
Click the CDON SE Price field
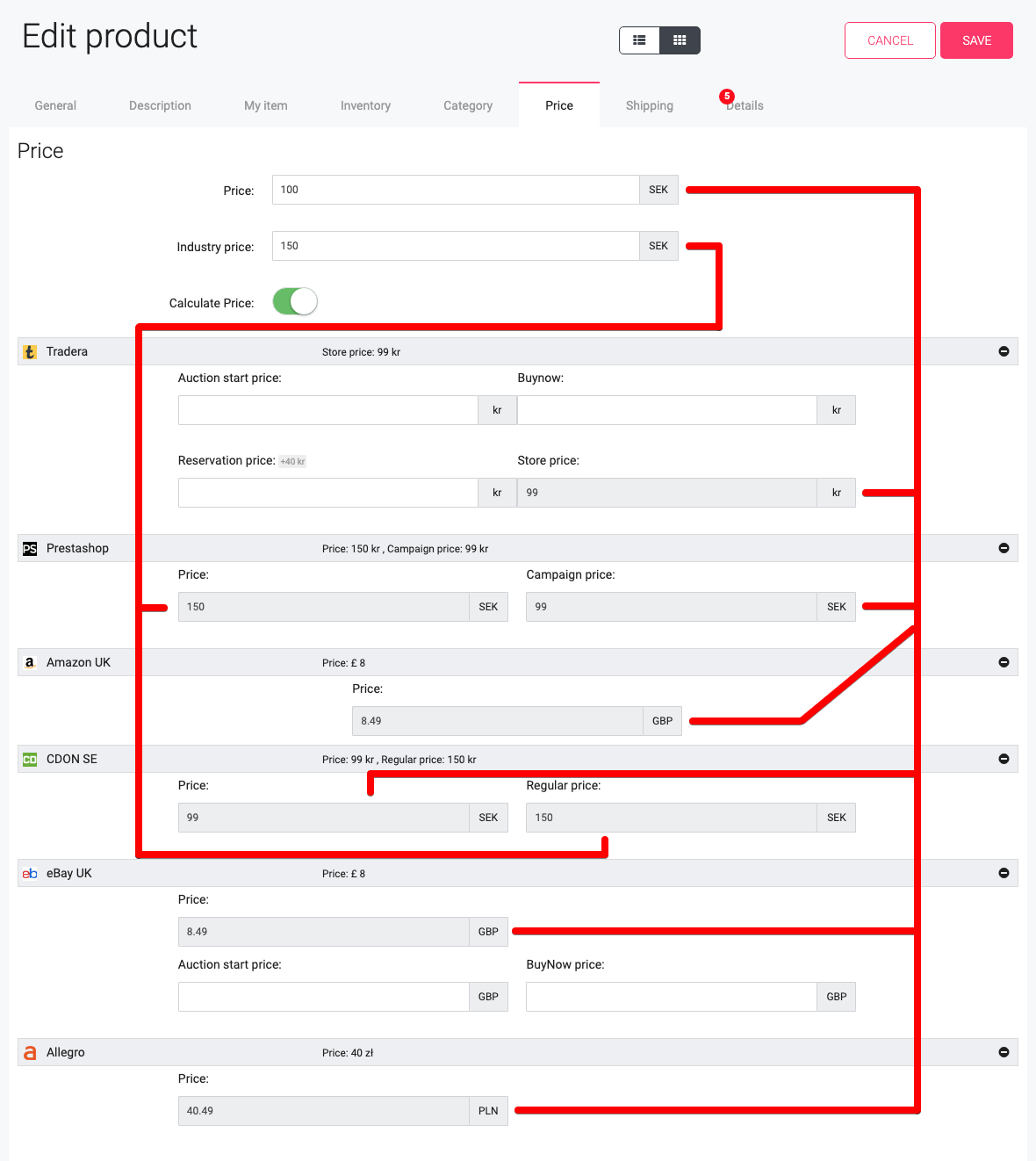(324, 818)
